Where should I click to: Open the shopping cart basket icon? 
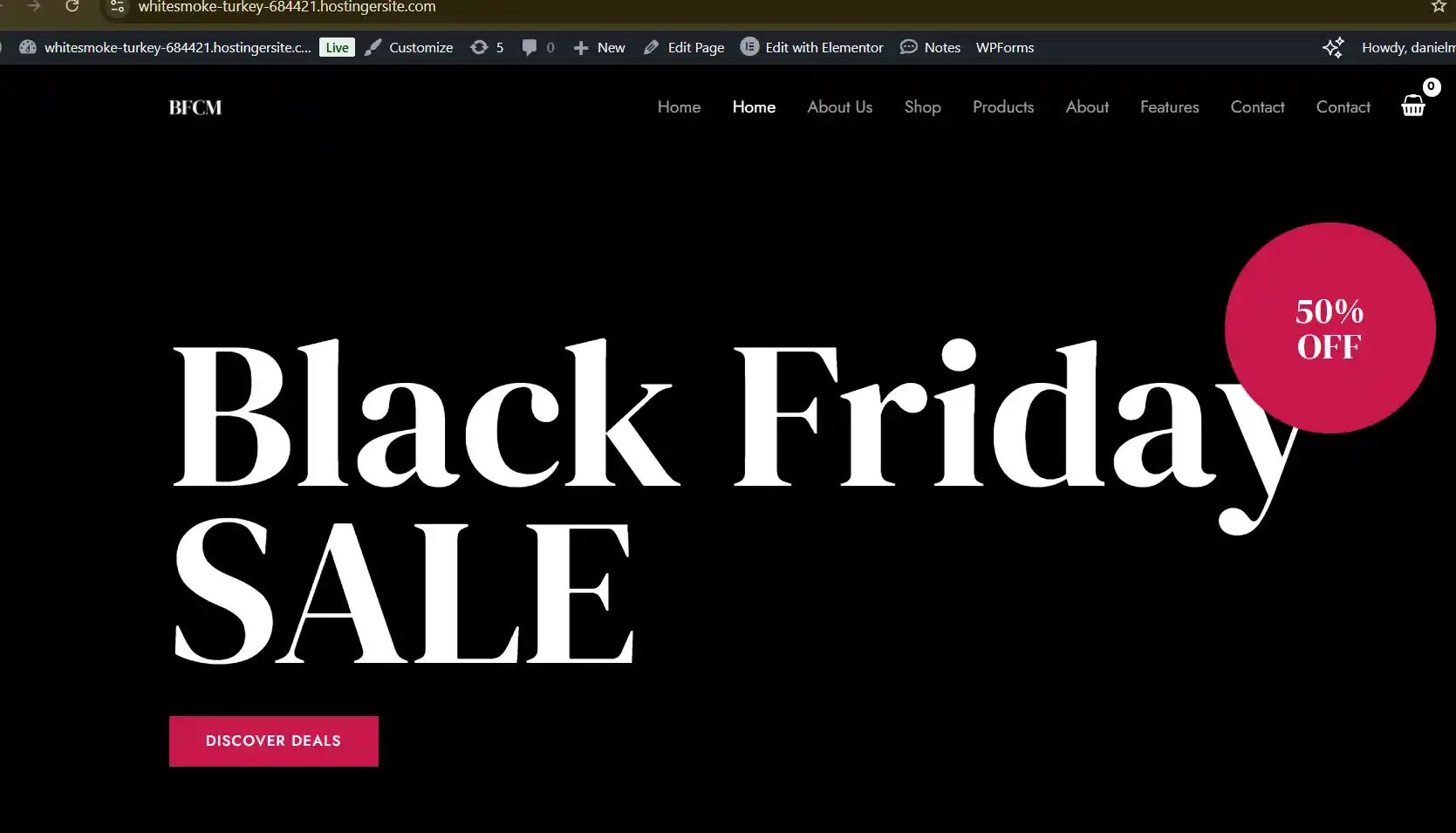click(1413, 106)
